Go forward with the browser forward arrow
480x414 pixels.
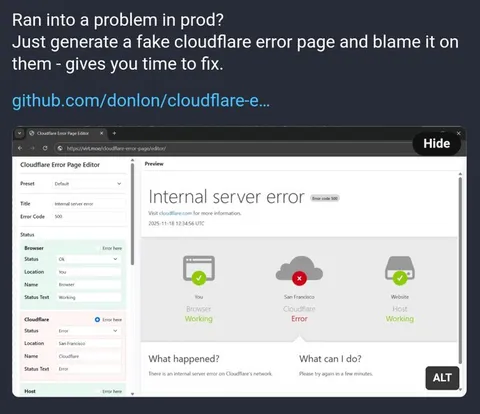click(32, 148)
